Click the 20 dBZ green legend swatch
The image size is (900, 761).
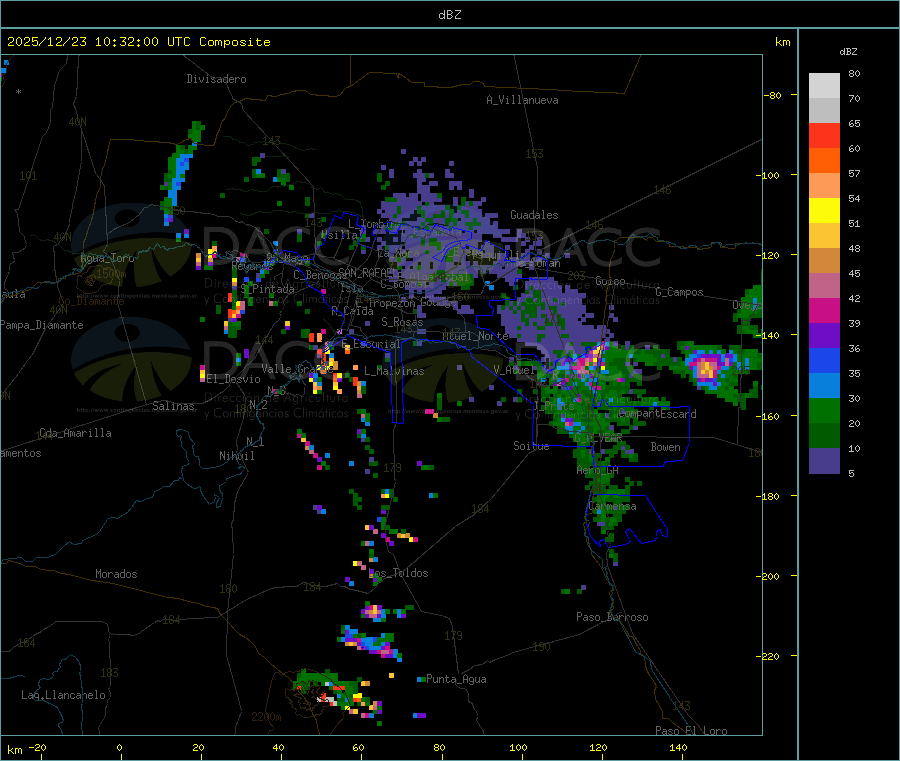coord(824,436)
